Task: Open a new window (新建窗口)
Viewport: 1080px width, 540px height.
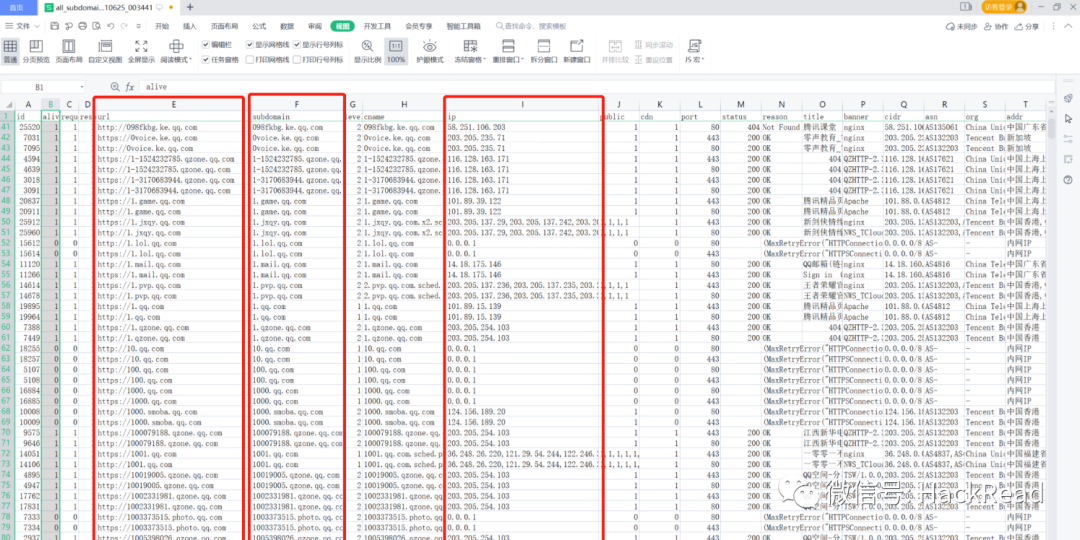Action: click(x=577, y=52)
